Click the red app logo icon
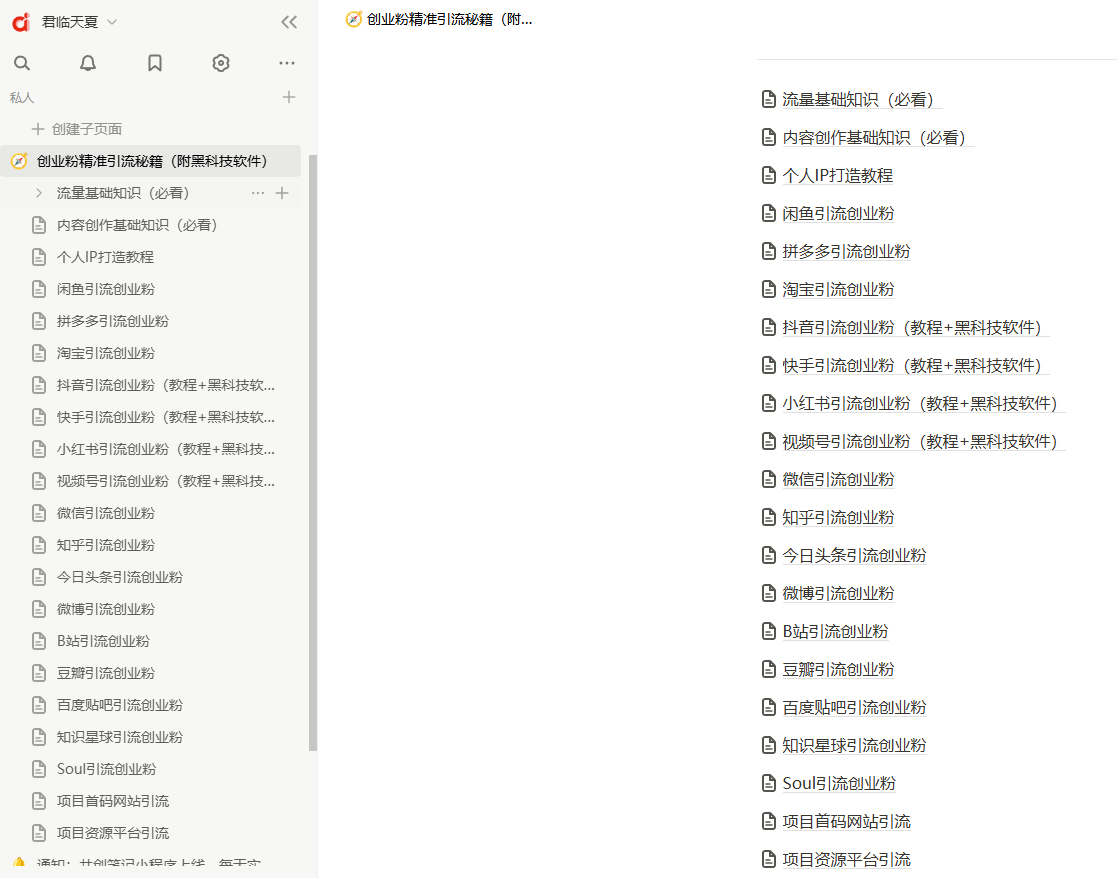Screen dimensions: 1117x878 click(21, 22)
